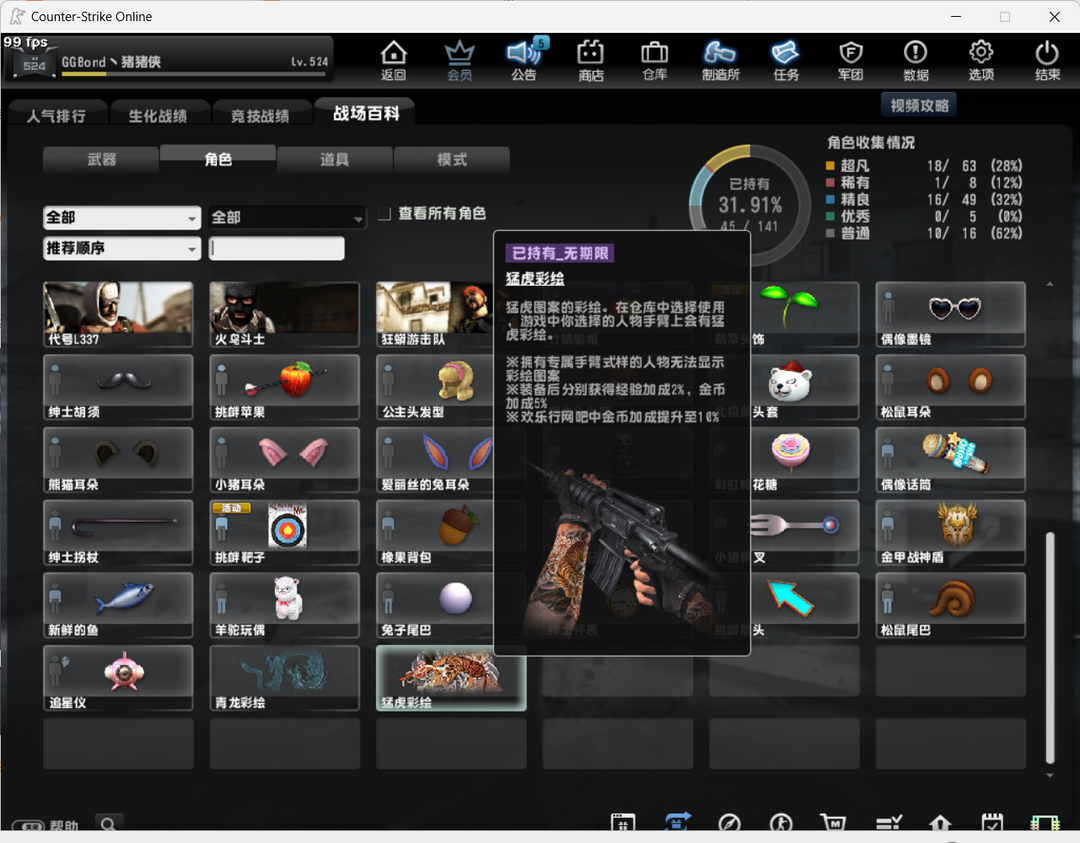Open 选项 settings gear icon
The image size is (1080, 843).
pos(981,61)
